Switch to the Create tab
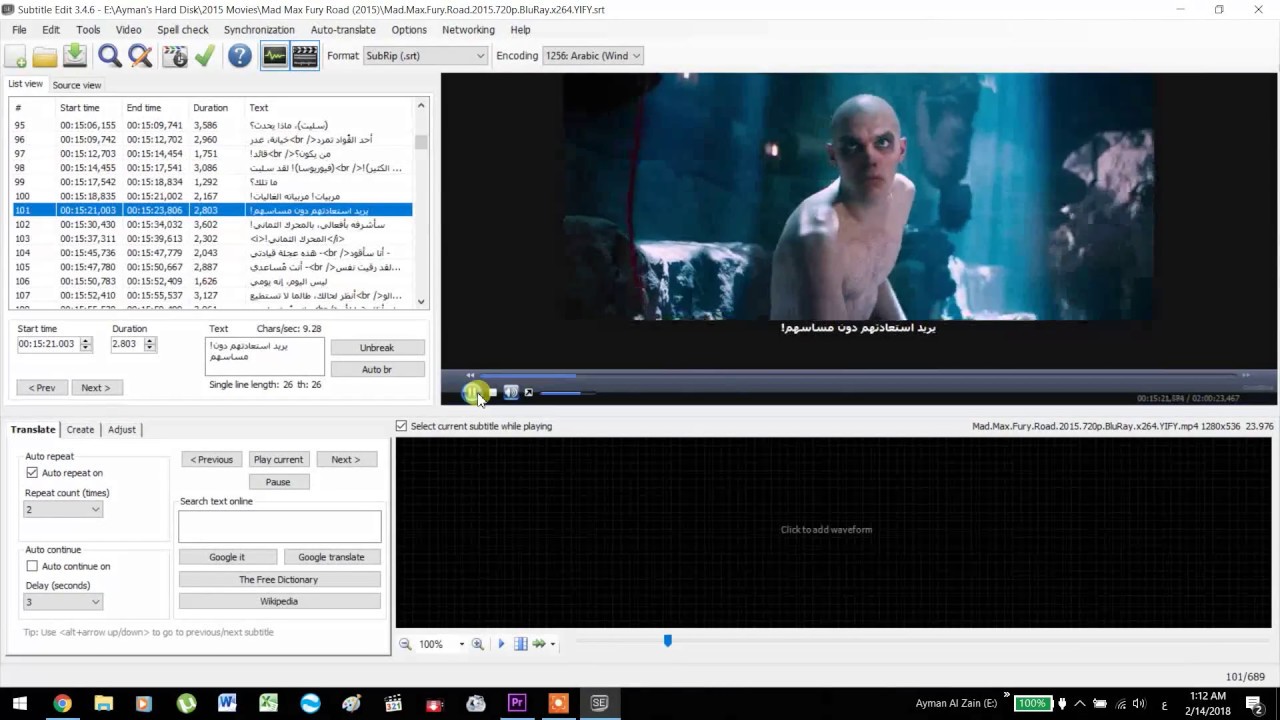This screenshot has width=1280, height=720. coord(80,429)
